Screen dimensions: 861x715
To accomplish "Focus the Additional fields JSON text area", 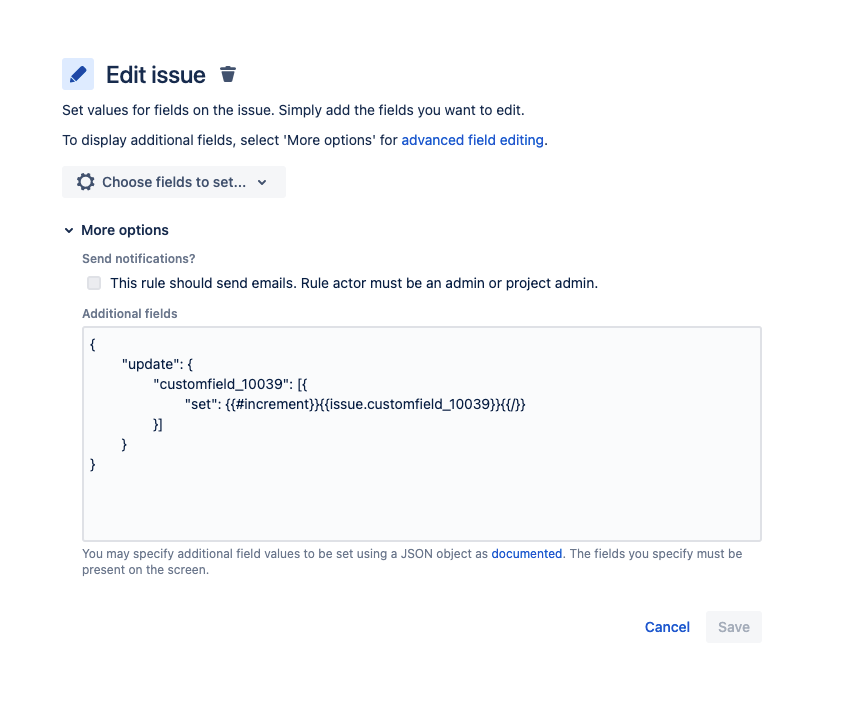I will pyautogui.click(x=422, y=434).
